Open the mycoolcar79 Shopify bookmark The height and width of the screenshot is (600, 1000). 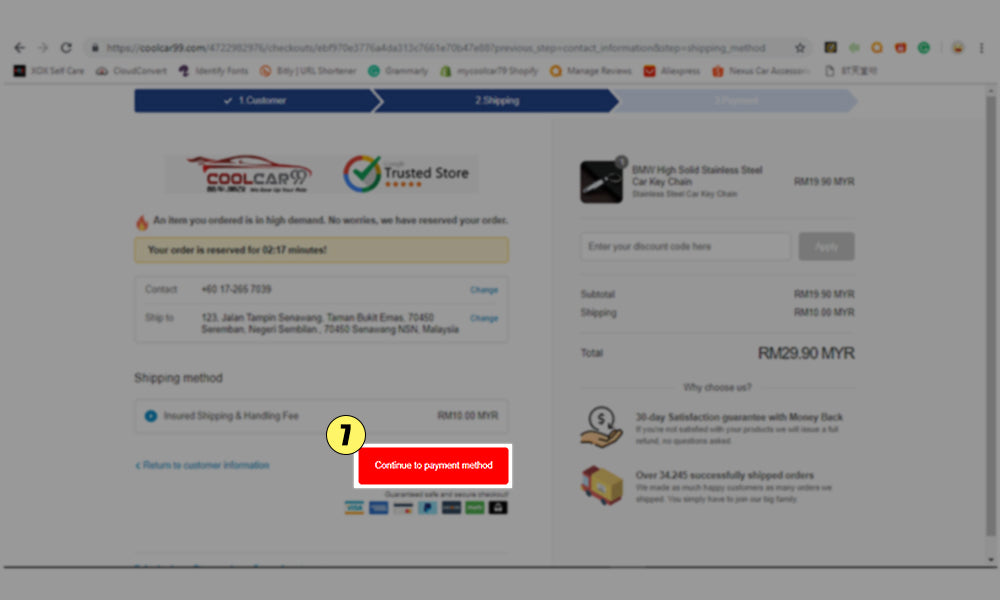coord(489,71)
